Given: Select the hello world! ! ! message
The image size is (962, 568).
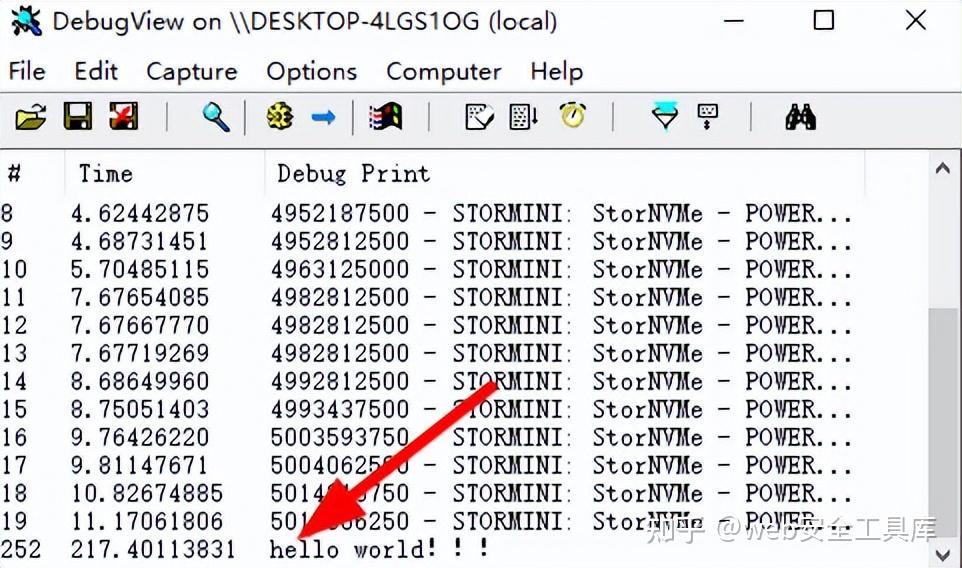Looking at the screenshot, I should click(379, 548).
